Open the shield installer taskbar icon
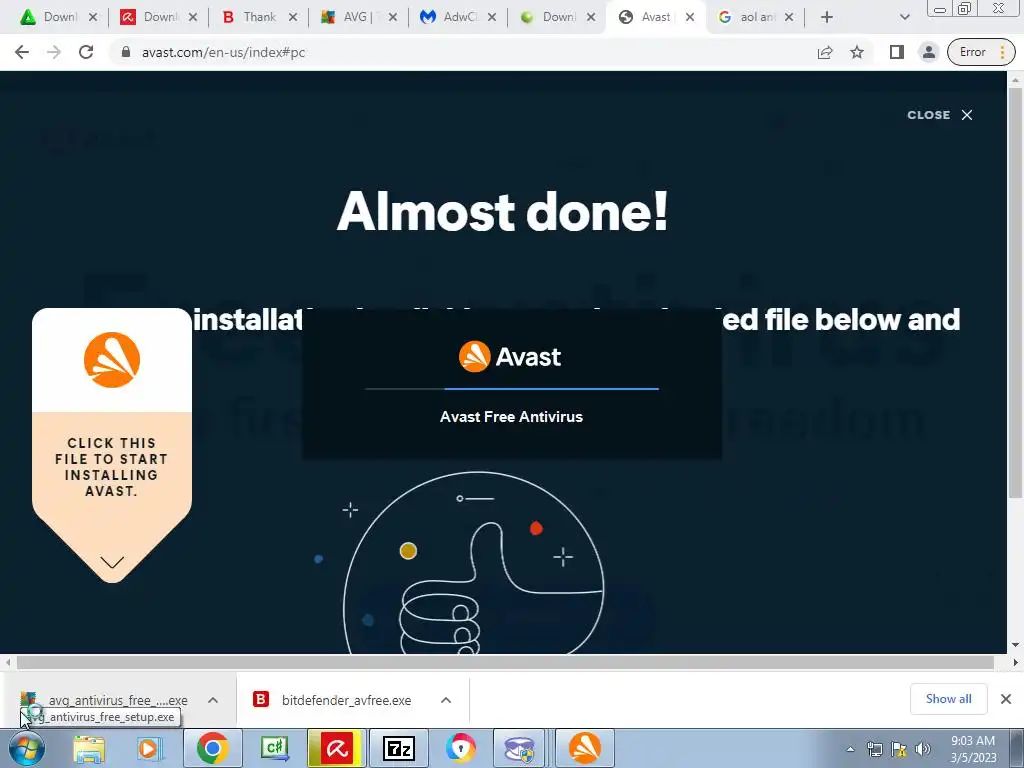 520,748
